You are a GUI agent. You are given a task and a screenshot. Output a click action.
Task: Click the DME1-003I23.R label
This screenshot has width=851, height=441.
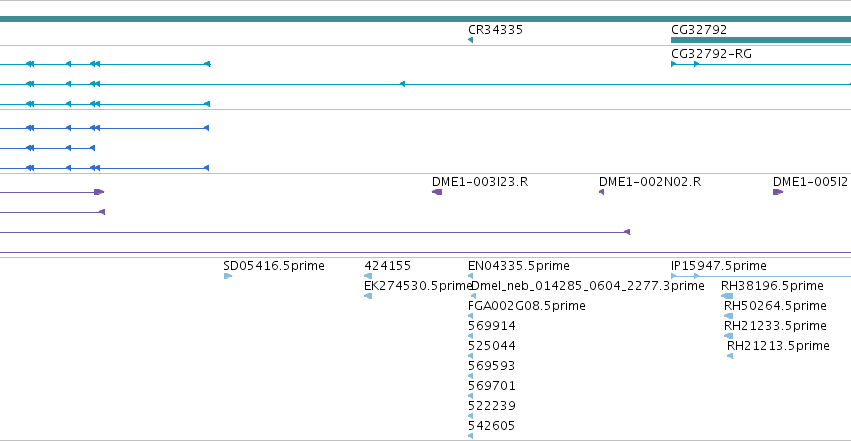480,182
